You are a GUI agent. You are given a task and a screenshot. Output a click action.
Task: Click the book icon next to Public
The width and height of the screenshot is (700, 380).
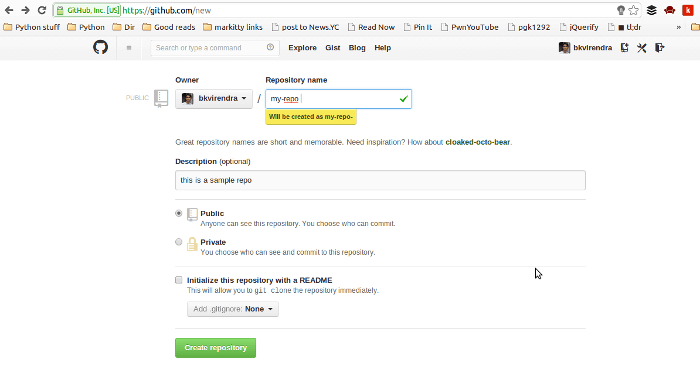click(192, 215)
